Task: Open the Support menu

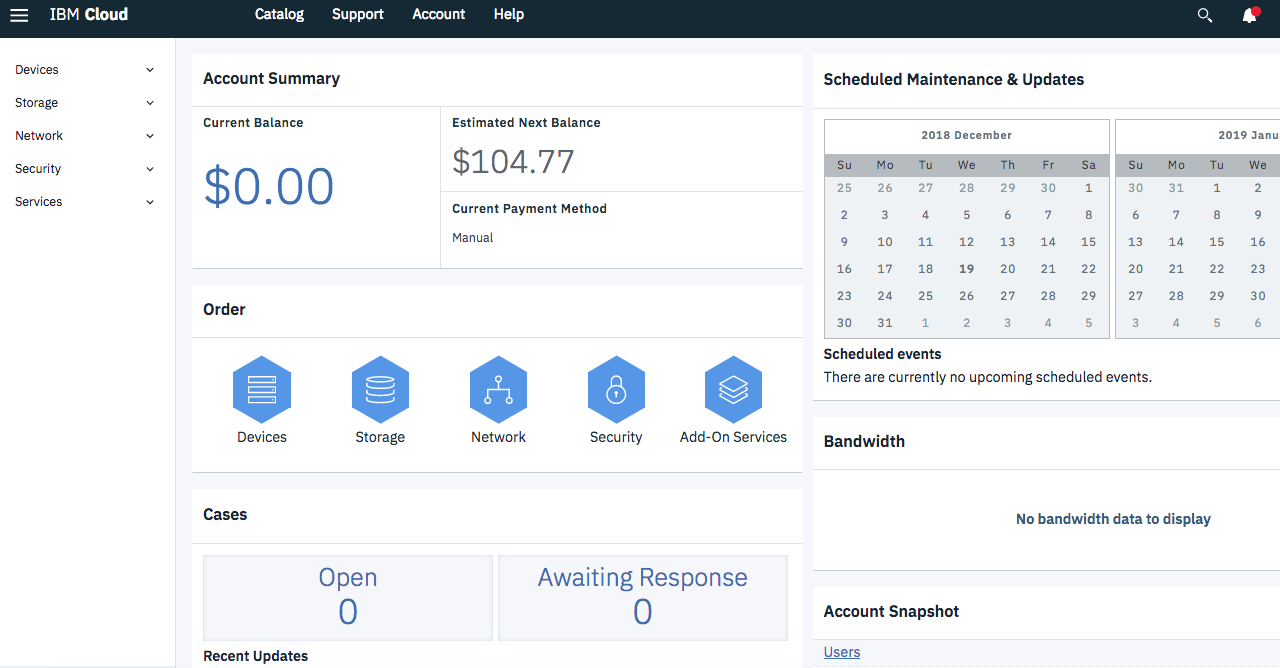Action: pos(357,14)
